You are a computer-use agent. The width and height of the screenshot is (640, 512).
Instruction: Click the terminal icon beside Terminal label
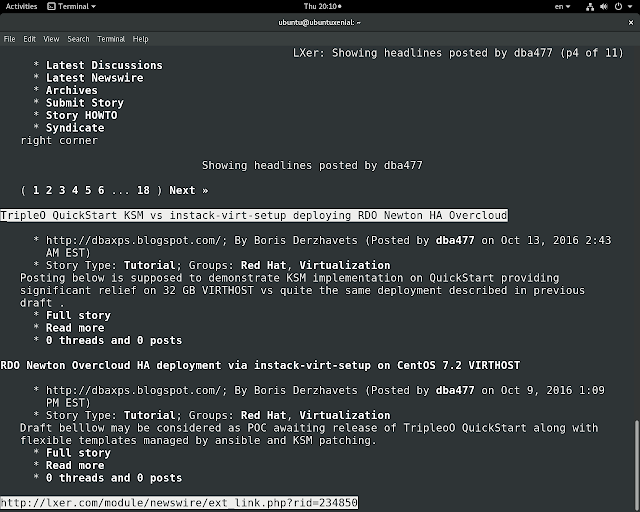click(51, 6)
